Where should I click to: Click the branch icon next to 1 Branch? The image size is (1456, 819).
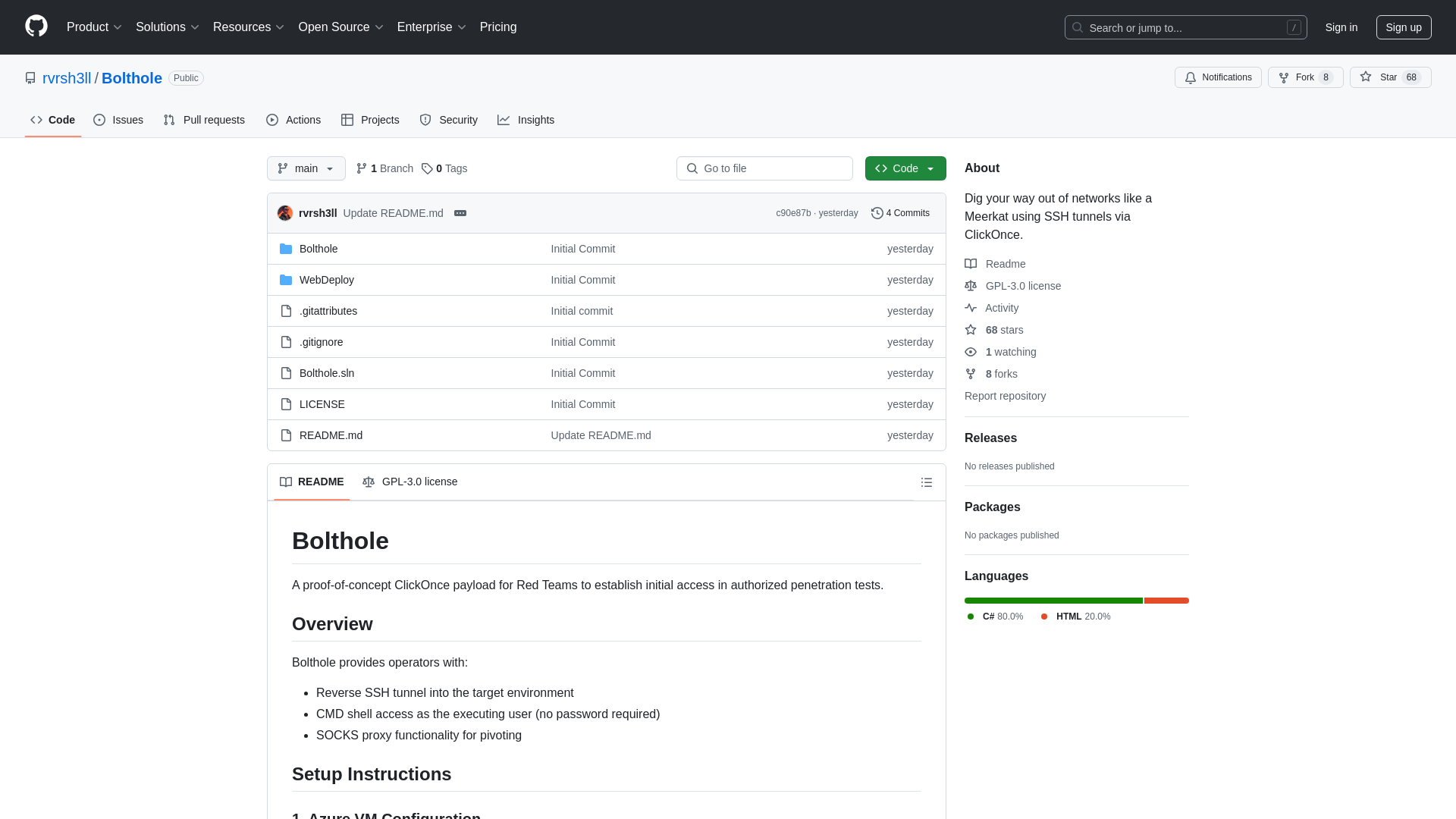tap(362, 168)
